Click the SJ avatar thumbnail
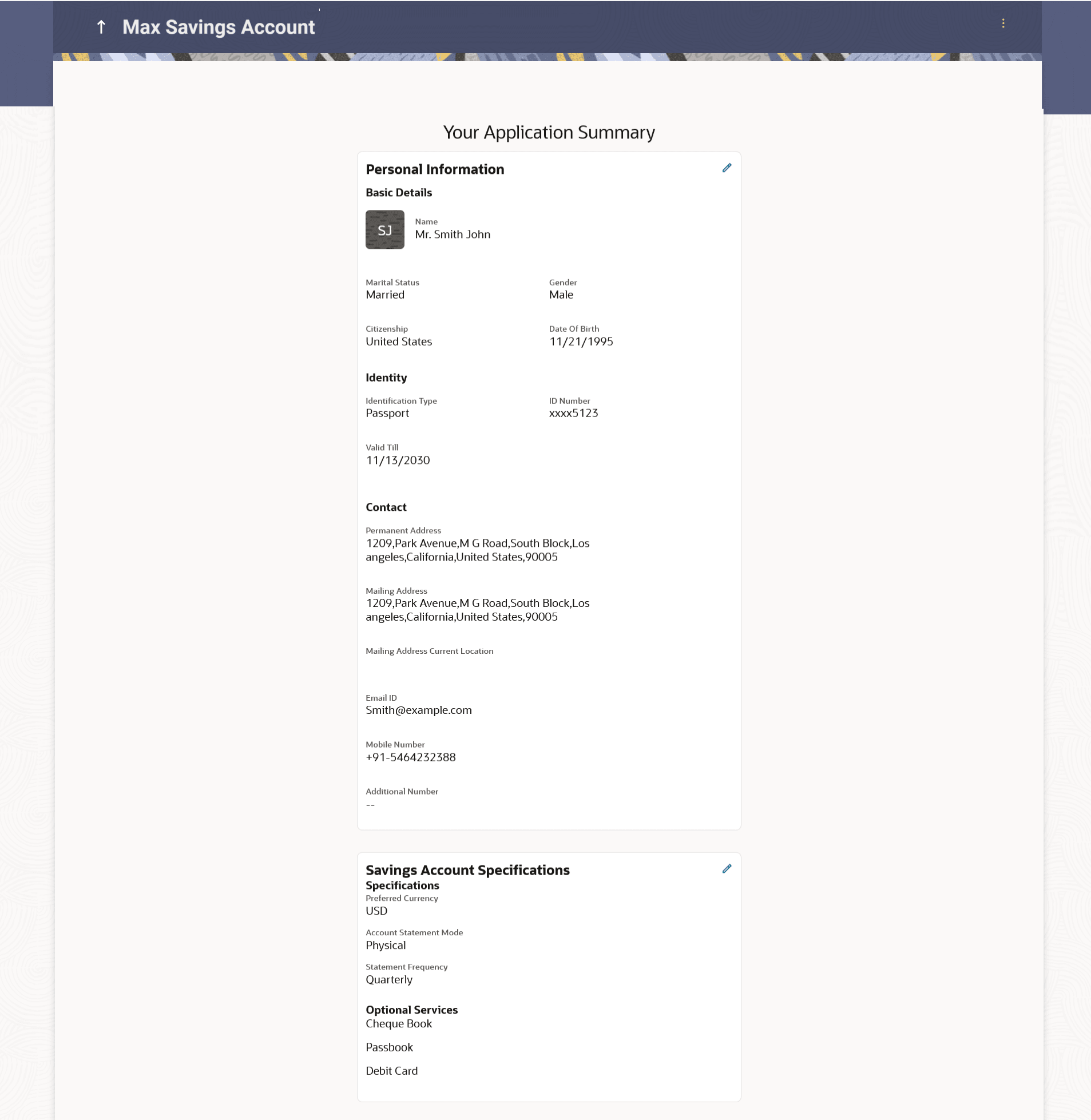This screenshot has width=1091, height=1120. 385,230
